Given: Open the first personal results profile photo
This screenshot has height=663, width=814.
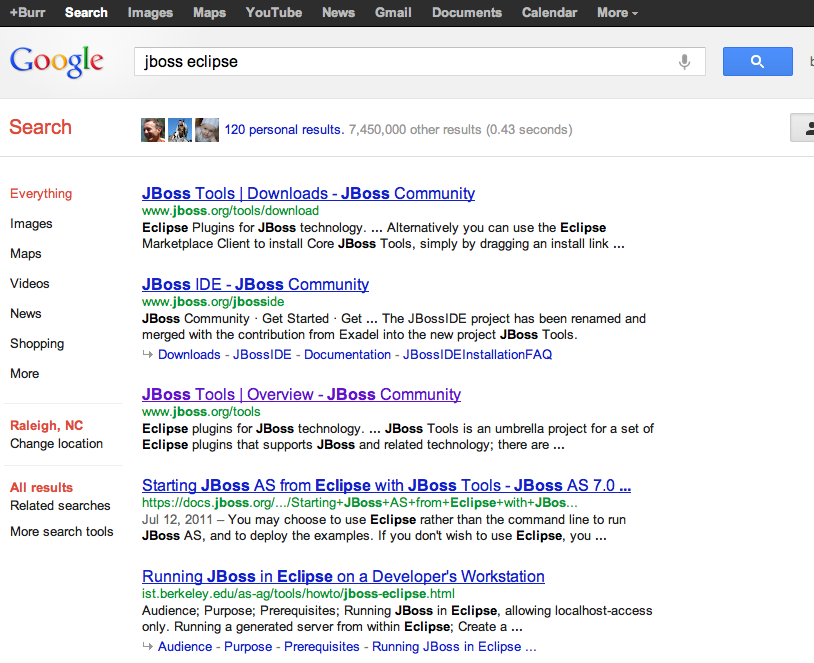Looking at the screenshot, I should (x=153, y=130).
